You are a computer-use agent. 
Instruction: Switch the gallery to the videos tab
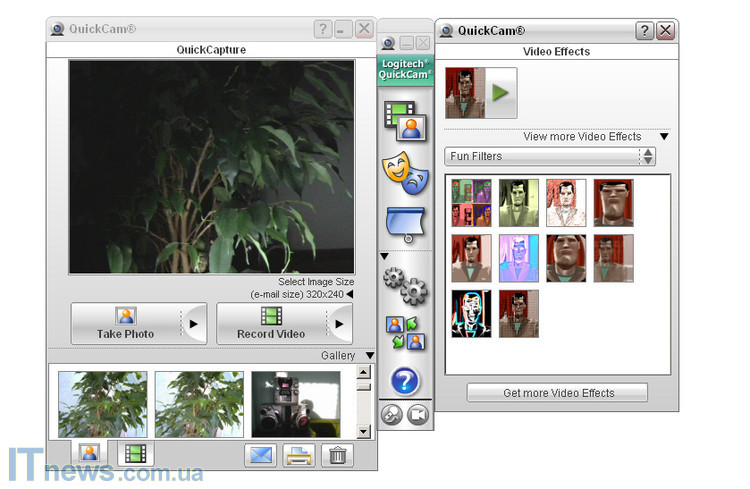(x=134, y=453)
